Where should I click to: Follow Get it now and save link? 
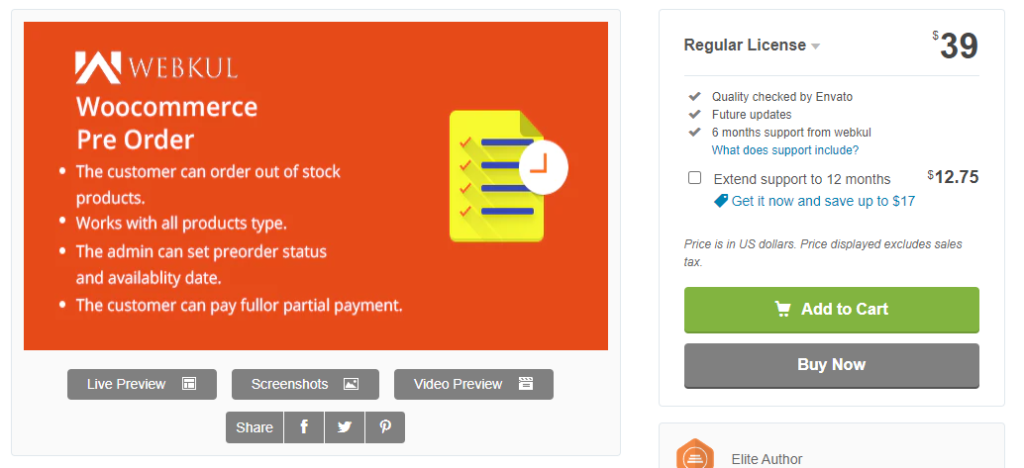coord(823,201)
